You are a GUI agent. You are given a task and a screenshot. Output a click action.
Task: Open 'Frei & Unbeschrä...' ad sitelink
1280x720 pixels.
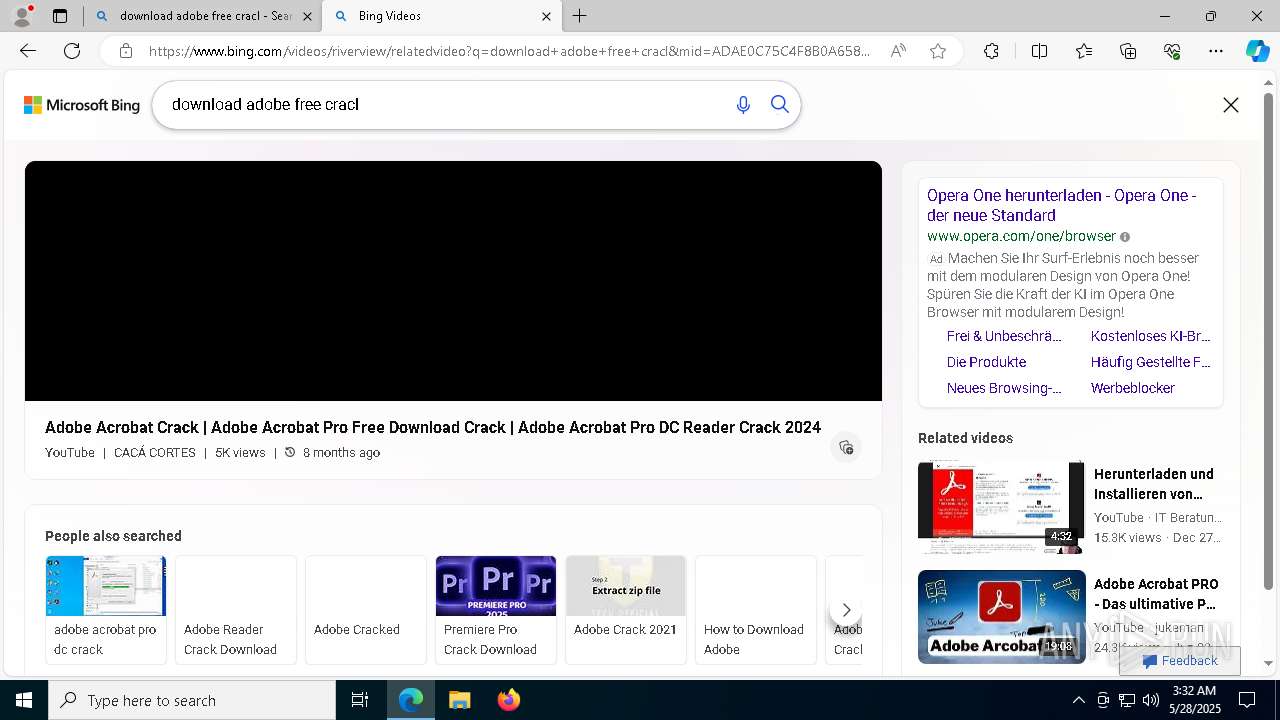click(1004, 336)
